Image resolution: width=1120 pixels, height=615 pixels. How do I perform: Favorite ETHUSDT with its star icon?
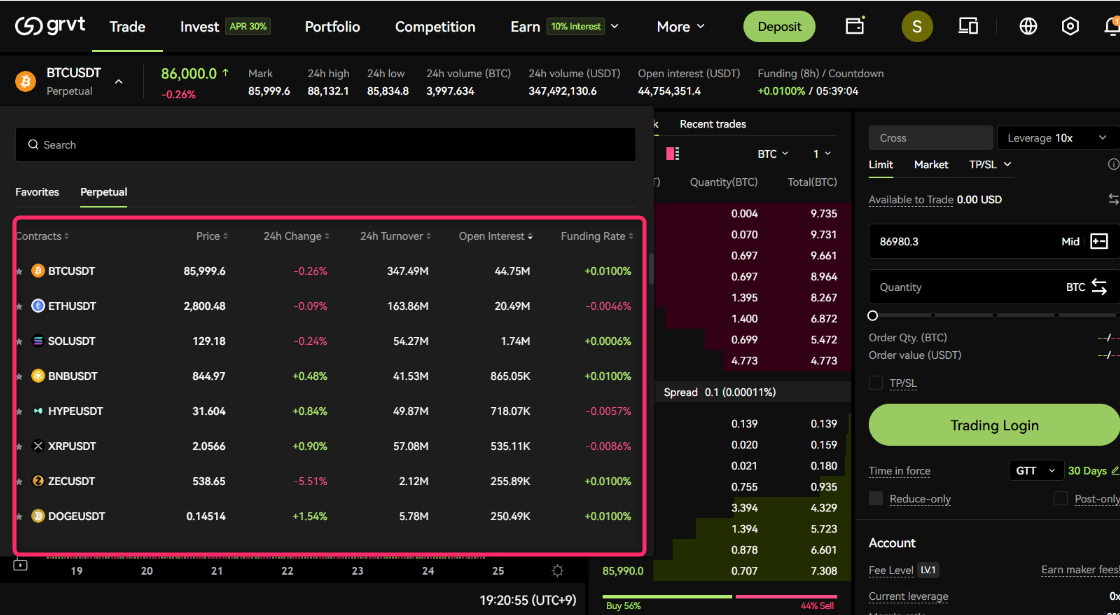click(x=19, y=307)
